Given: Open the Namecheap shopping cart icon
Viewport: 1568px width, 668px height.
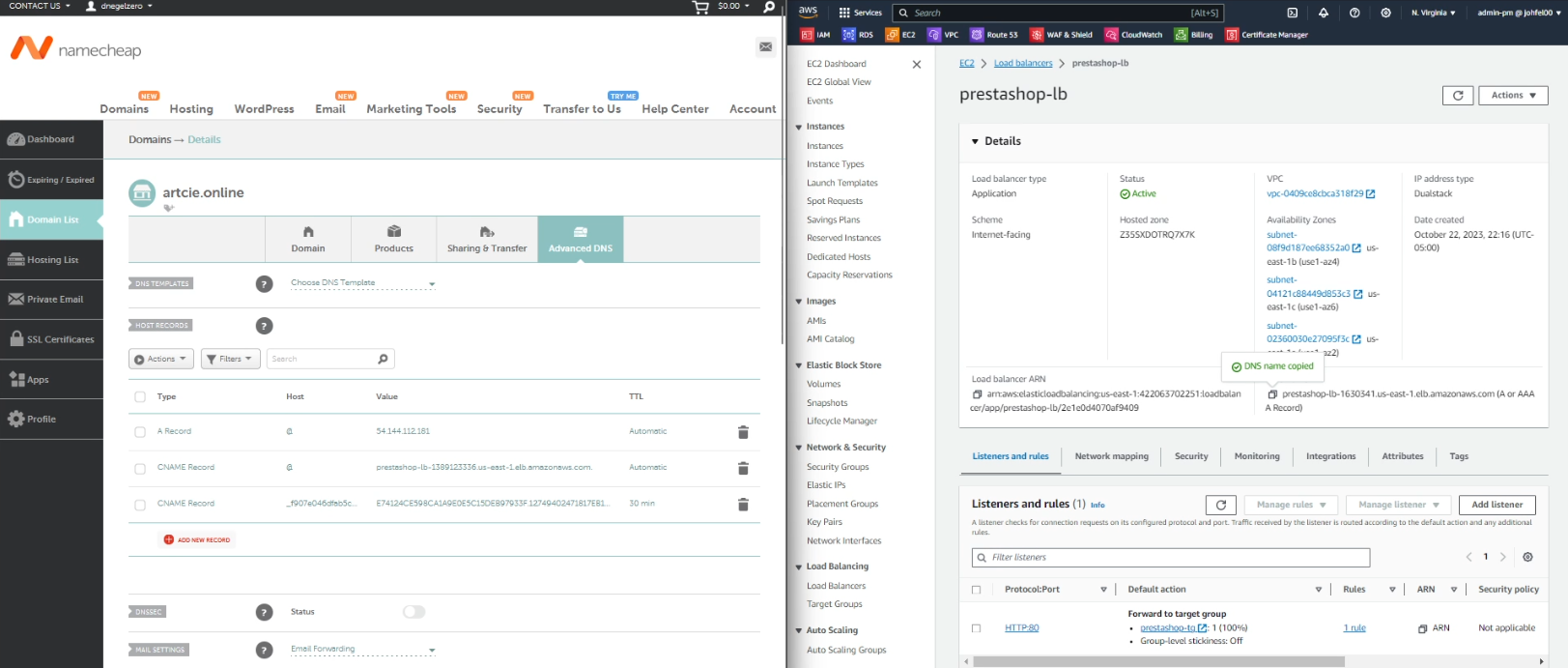Looking at the screenshot, I should click(700, 7).
